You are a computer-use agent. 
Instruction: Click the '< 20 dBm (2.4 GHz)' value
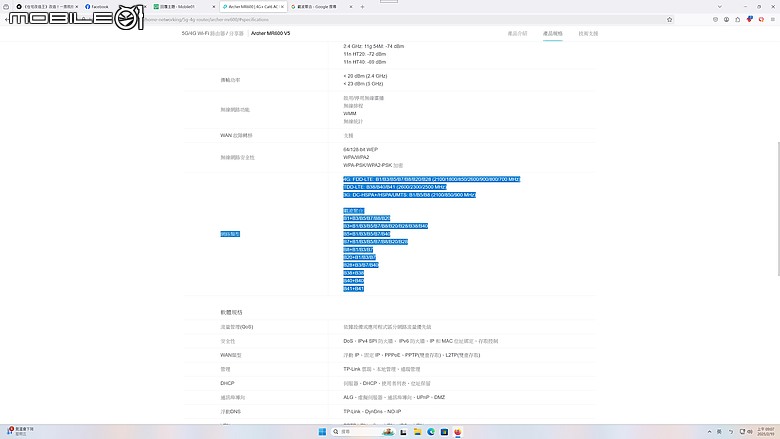tap(365, 76)
